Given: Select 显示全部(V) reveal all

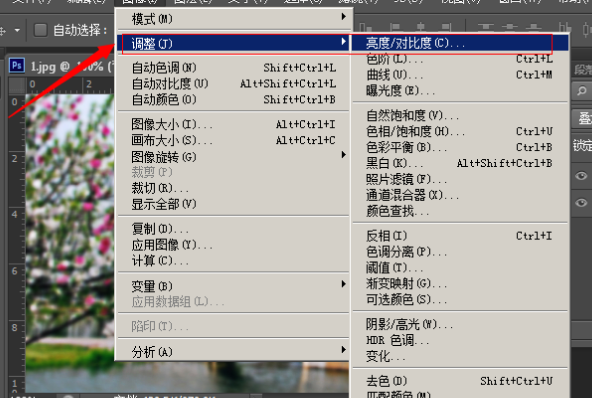Looking at the screenshot, I should click(234, 204).
